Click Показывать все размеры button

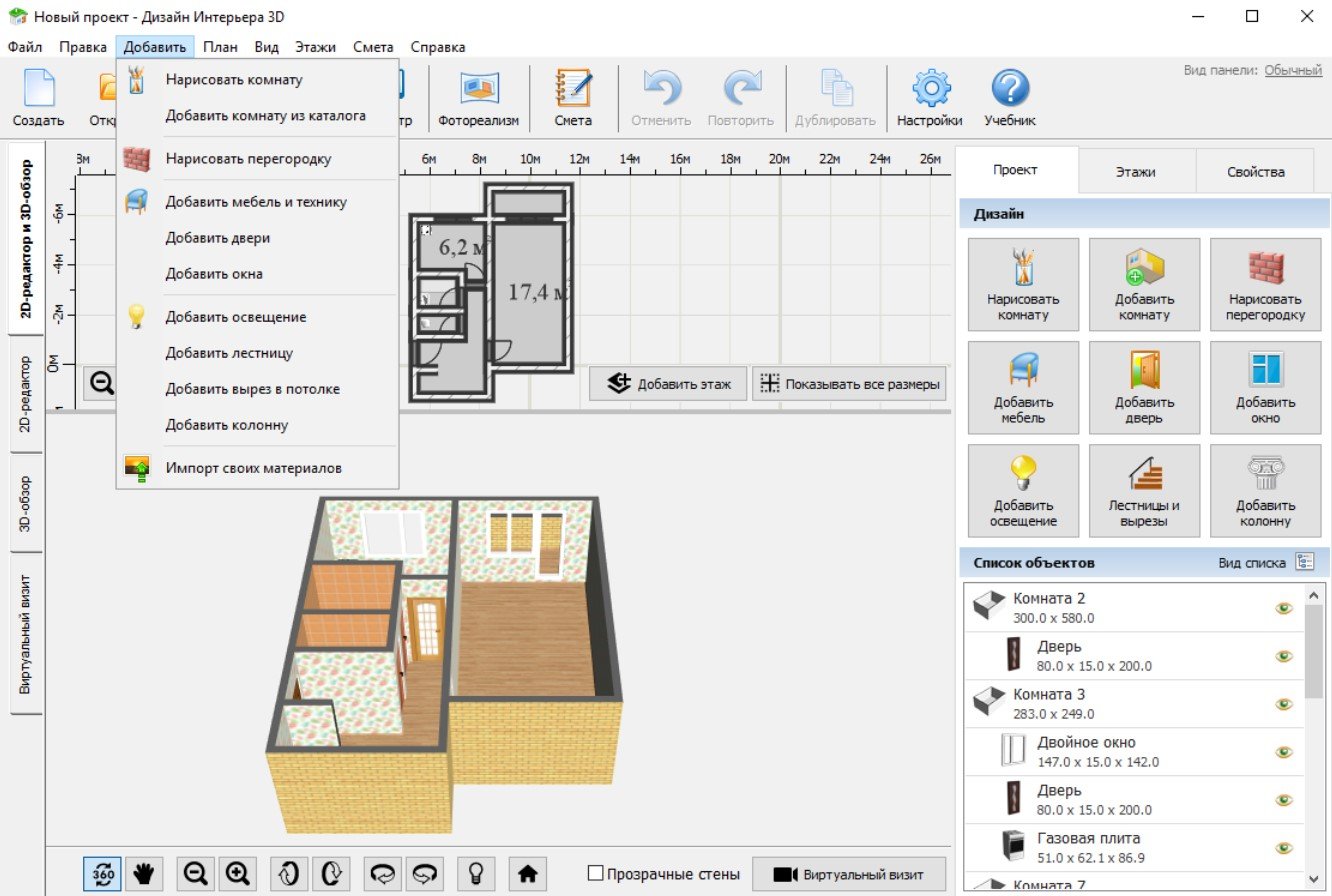[x=849, y=383]
